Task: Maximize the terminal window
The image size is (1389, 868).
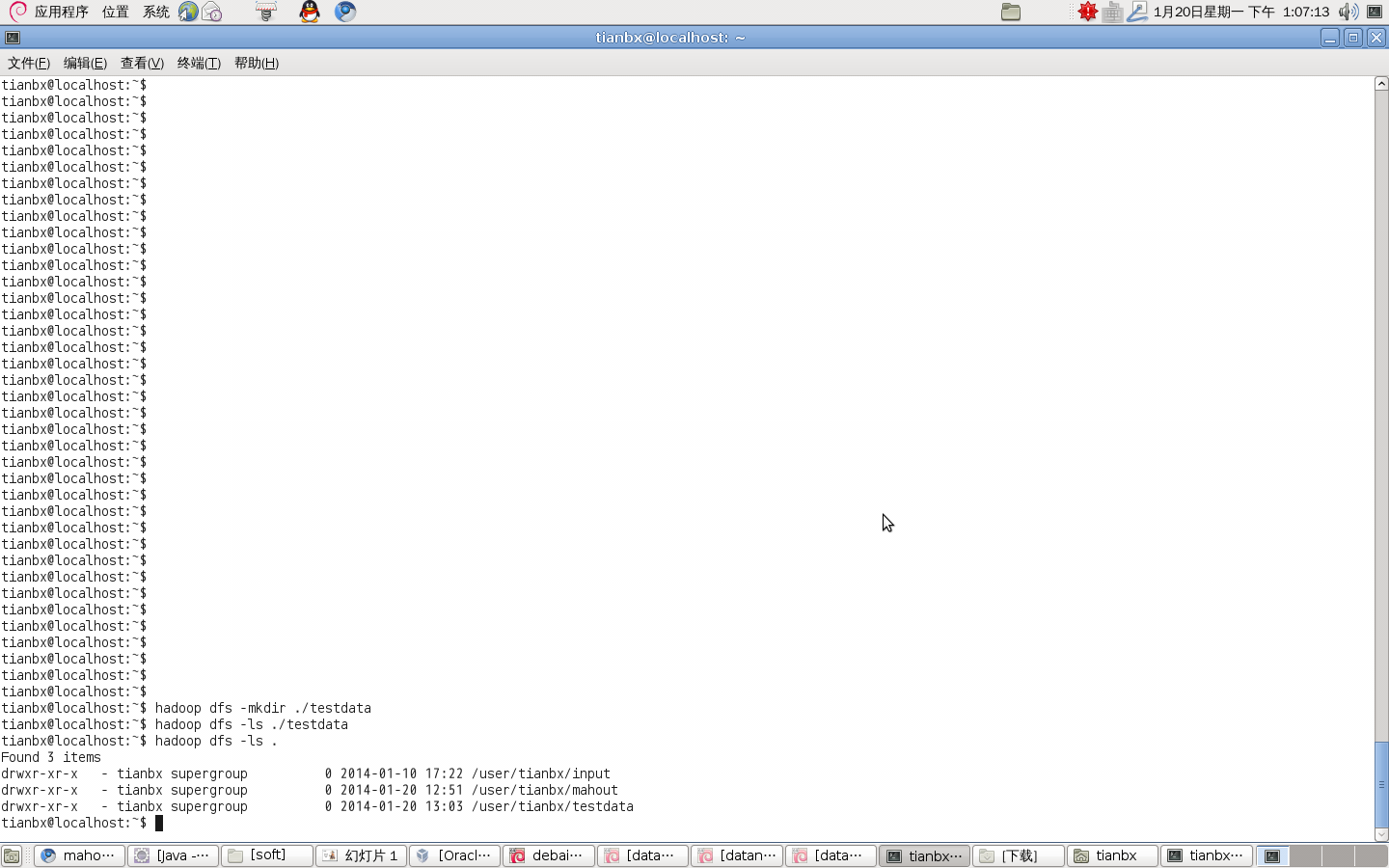Action: point(1353,38)
